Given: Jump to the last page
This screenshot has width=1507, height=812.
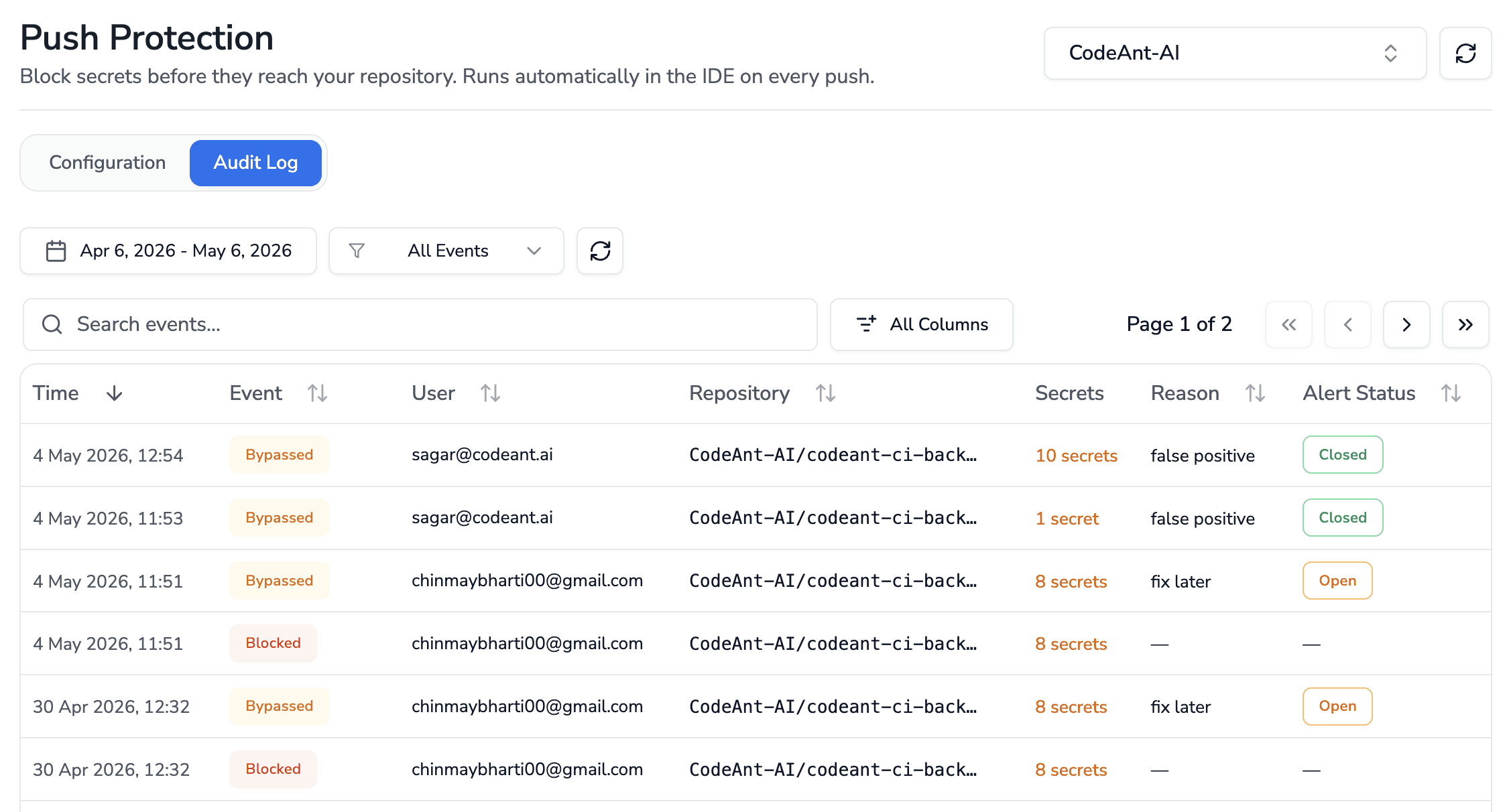Looking at the screenshot, I should [1465, 325].
